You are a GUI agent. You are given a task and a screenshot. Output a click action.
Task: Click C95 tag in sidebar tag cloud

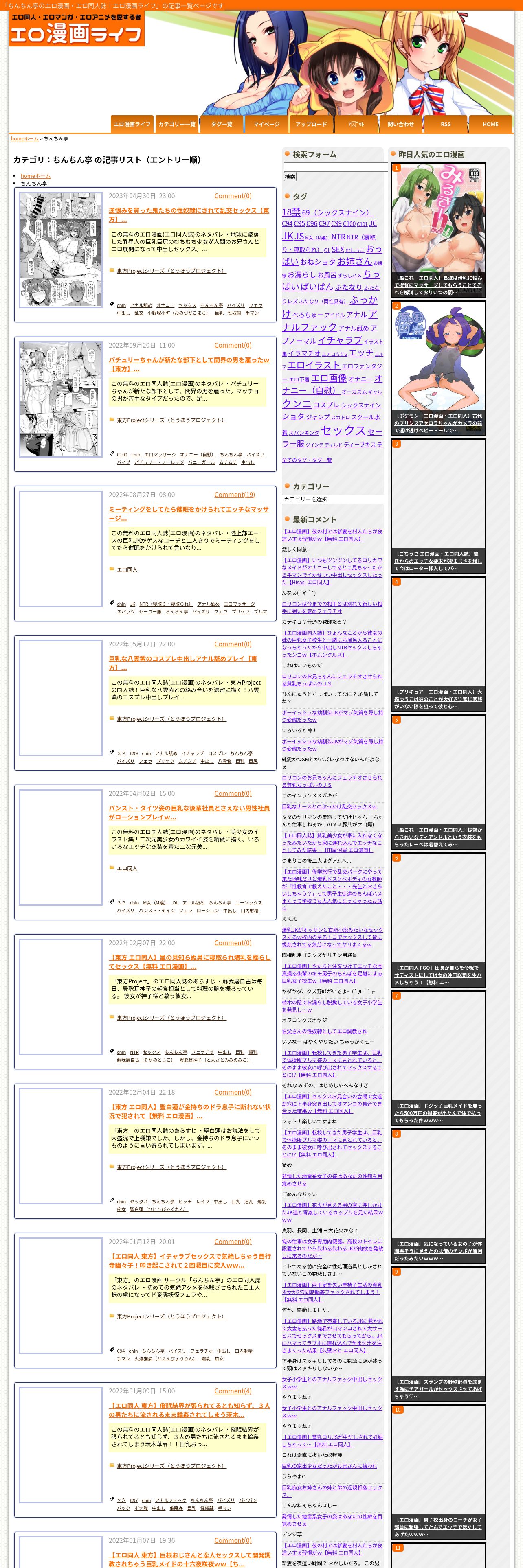pyautogui.click(x=299, y=224)
